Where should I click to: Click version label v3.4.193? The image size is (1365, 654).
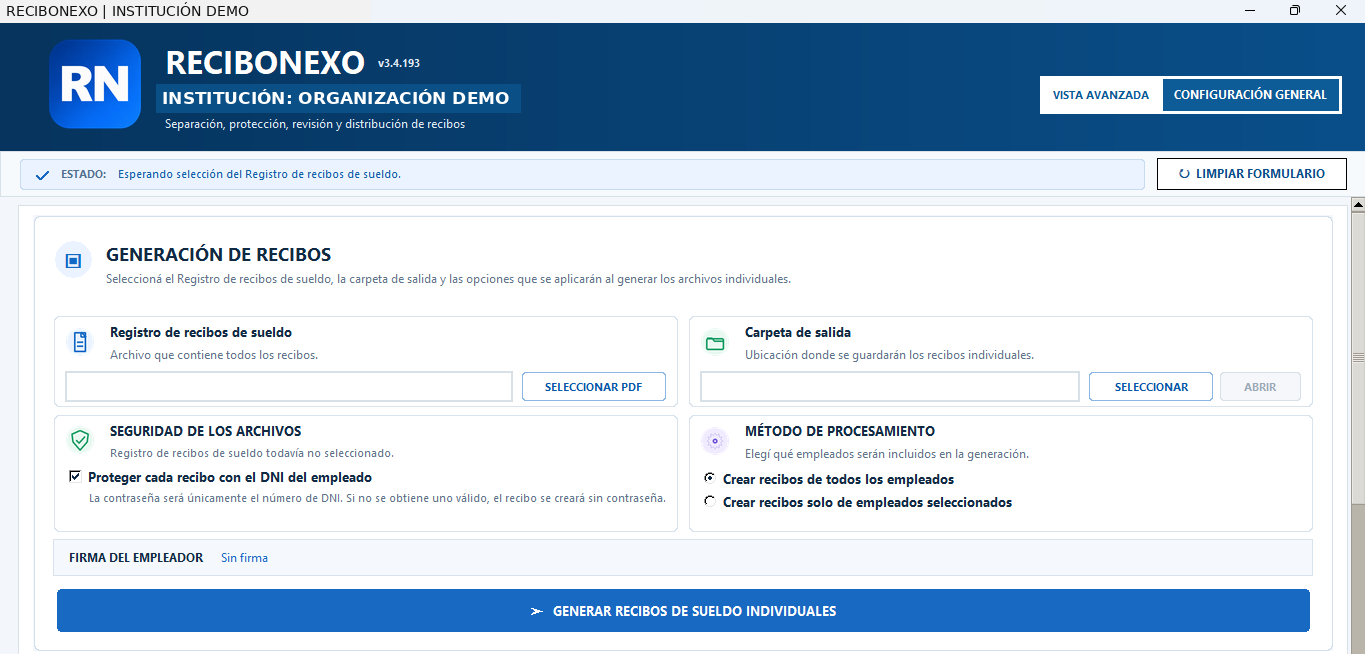[399, 63]
